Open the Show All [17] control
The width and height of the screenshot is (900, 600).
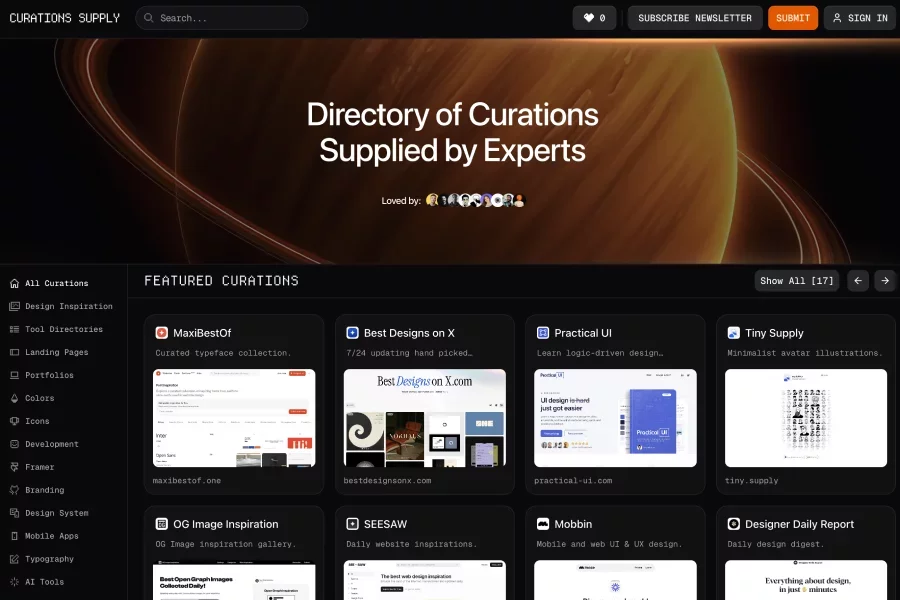[796, 281]
